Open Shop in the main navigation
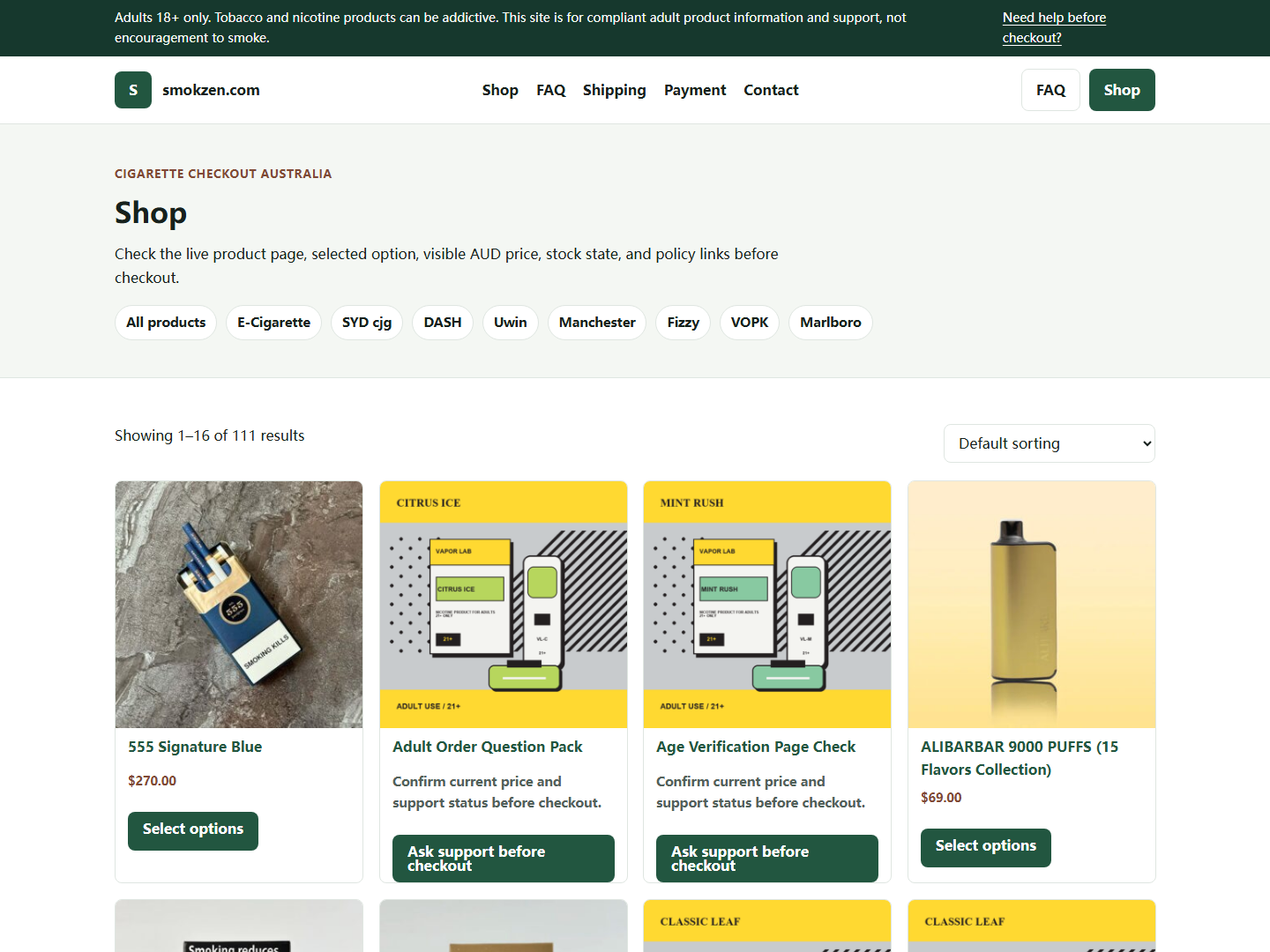The image size is (1270, 952). (x=500, y=90)
